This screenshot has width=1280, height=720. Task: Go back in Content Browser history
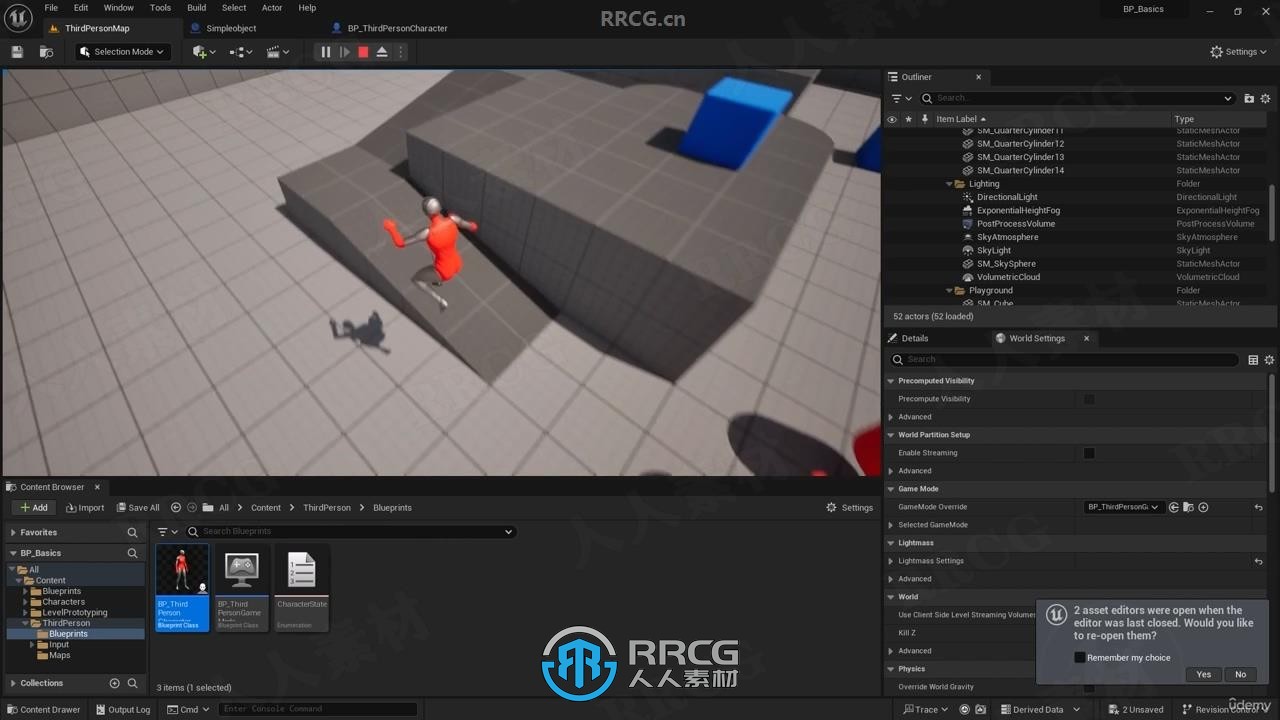point(176,507)
